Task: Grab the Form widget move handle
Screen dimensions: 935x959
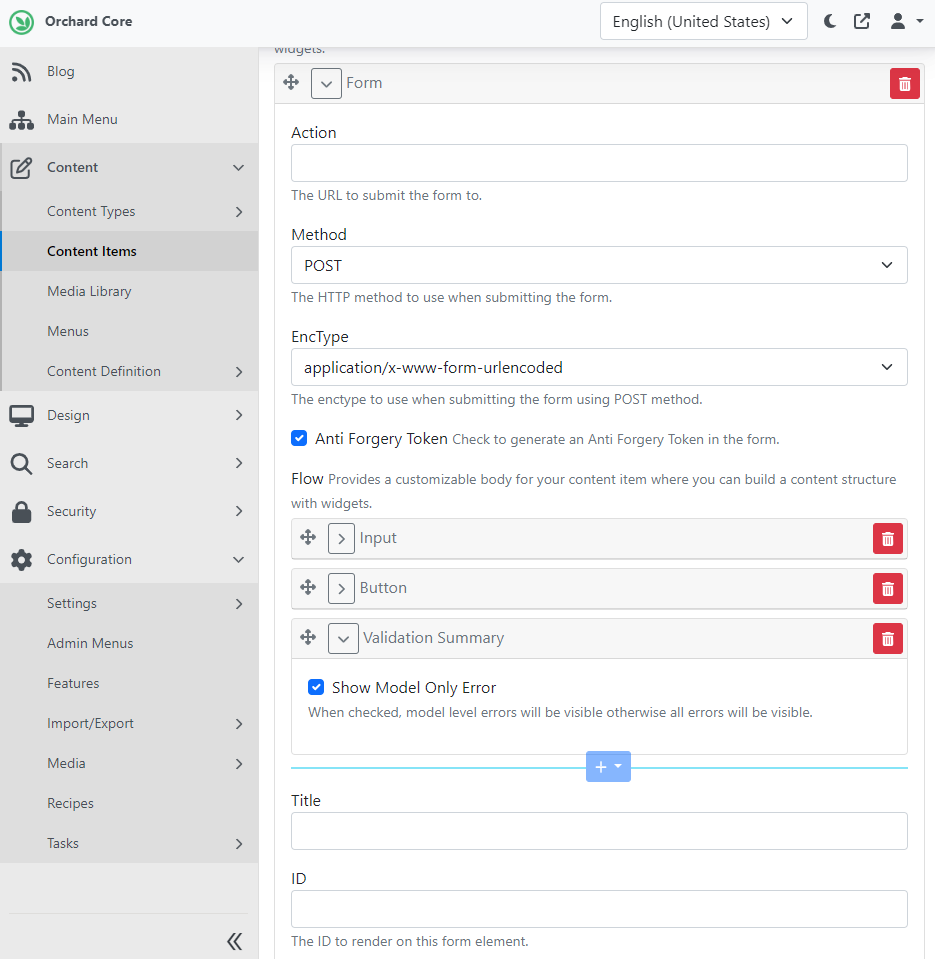Action: click(291, 83)
